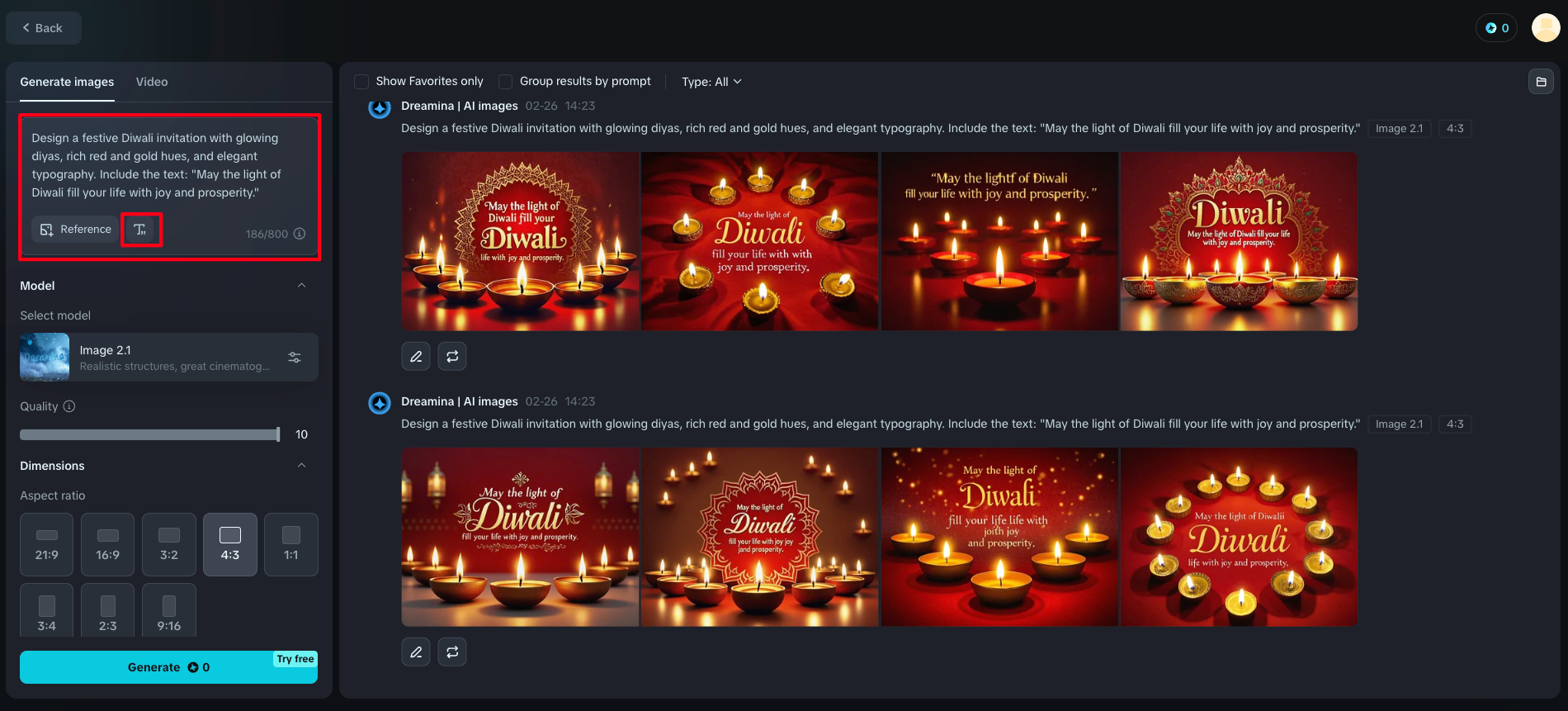The image size is (1568, 711).
Task: Select 4:3 aspect ratio
Action: (230, 544)
